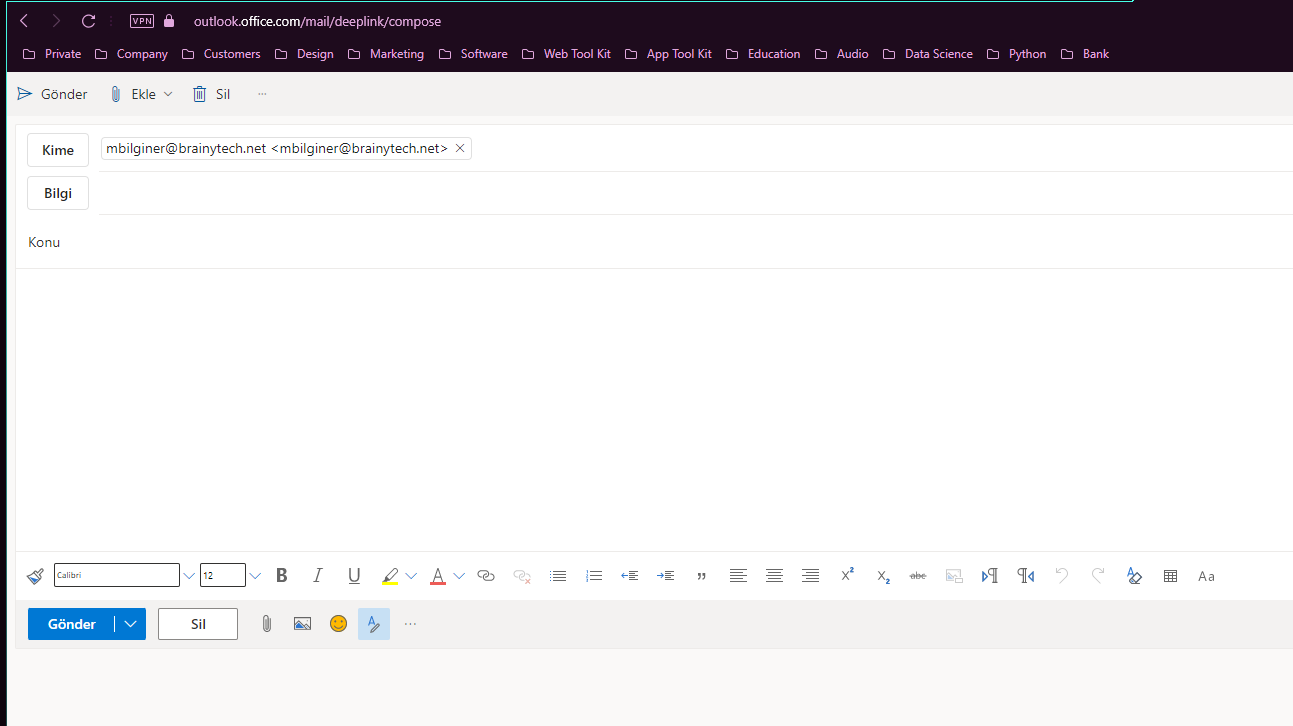
Task: Insert an inline picture
Action: pyautogui.click(x=302, y=624)
